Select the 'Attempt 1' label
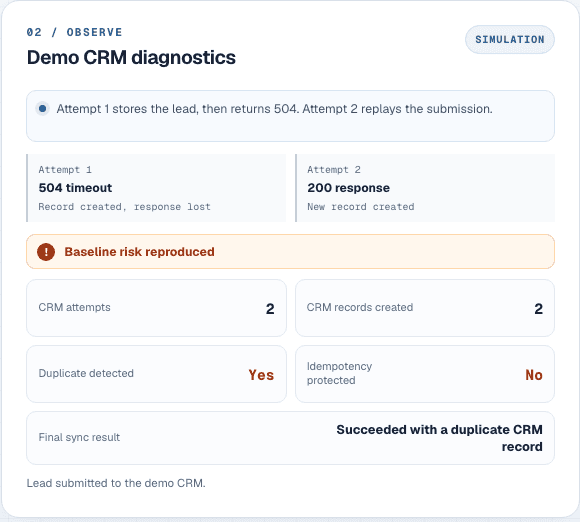This screenshot has width=580, height=522. [x=65, y=170]
